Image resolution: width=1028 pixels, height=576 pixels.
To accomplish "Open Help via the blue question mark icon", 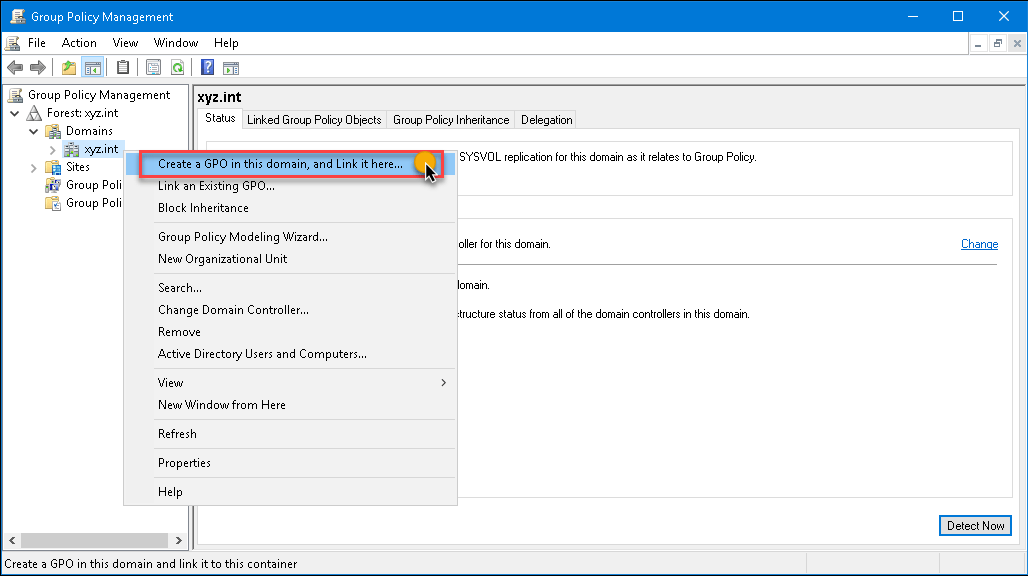I will (207, 67).
